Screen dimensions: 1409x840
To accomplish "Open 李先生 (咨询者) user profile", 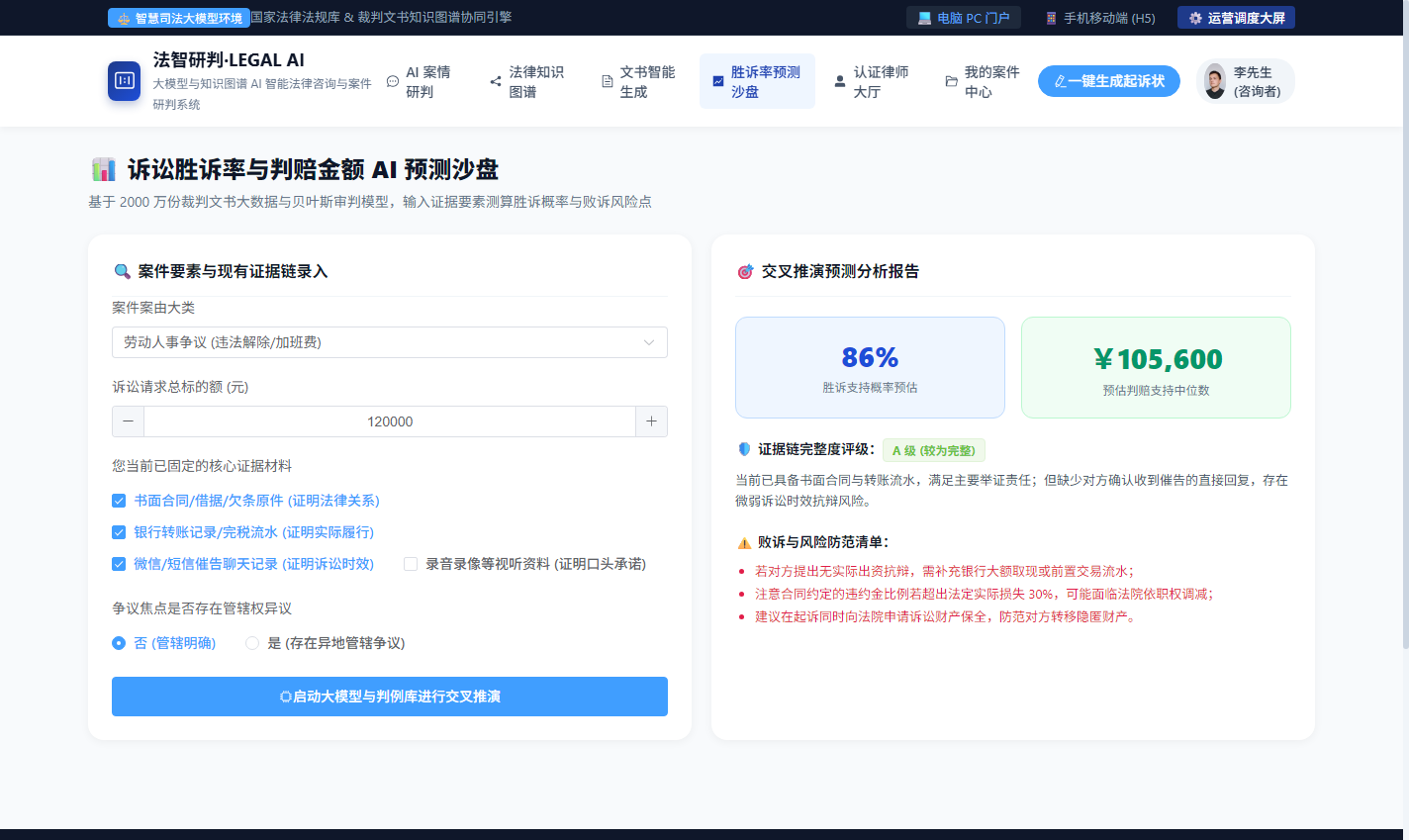I will pyautogui.click(x=1246, y=81).
